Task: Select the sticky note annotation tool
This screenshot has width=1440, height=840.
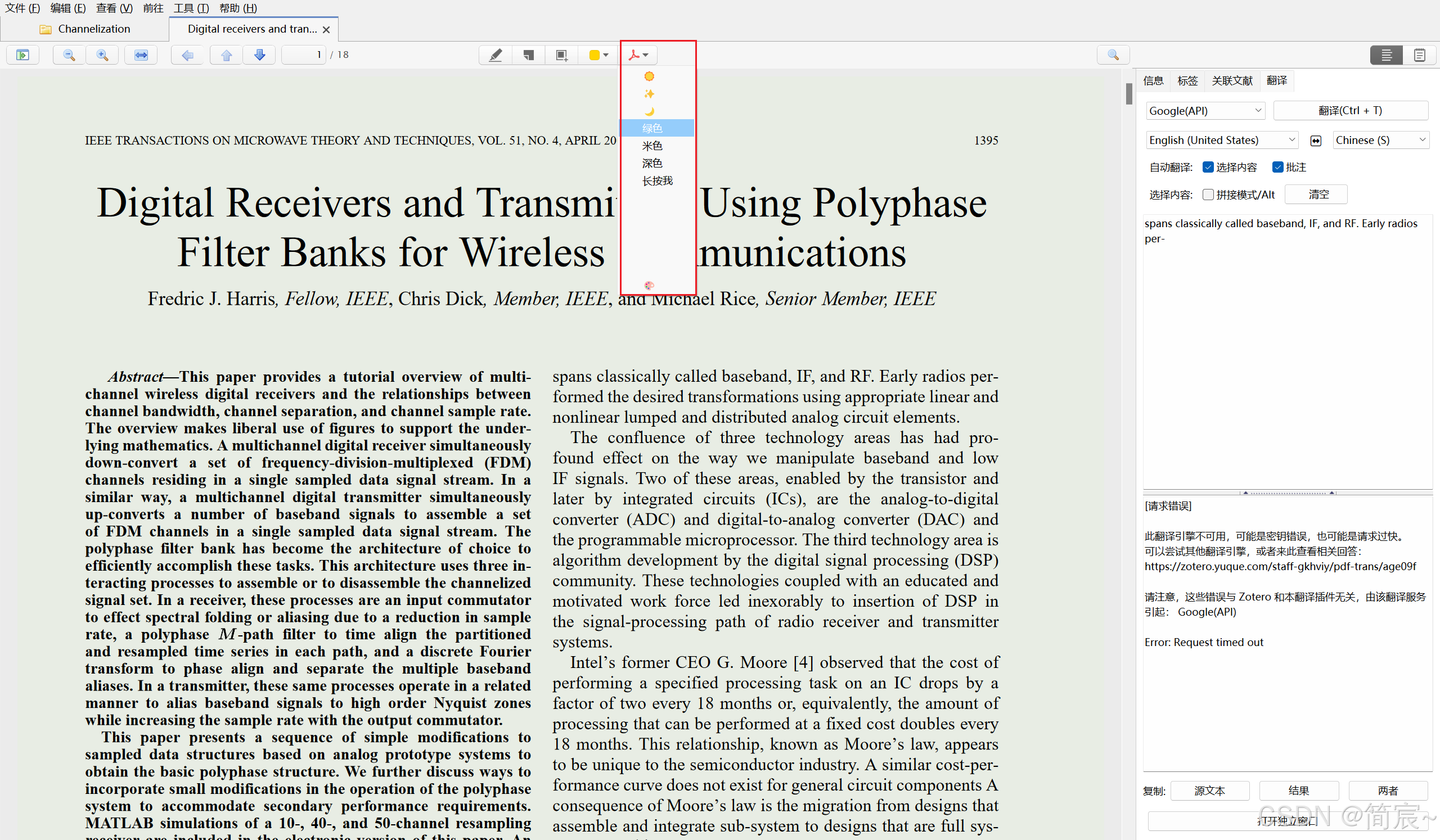Action: [x=528, y=55]
